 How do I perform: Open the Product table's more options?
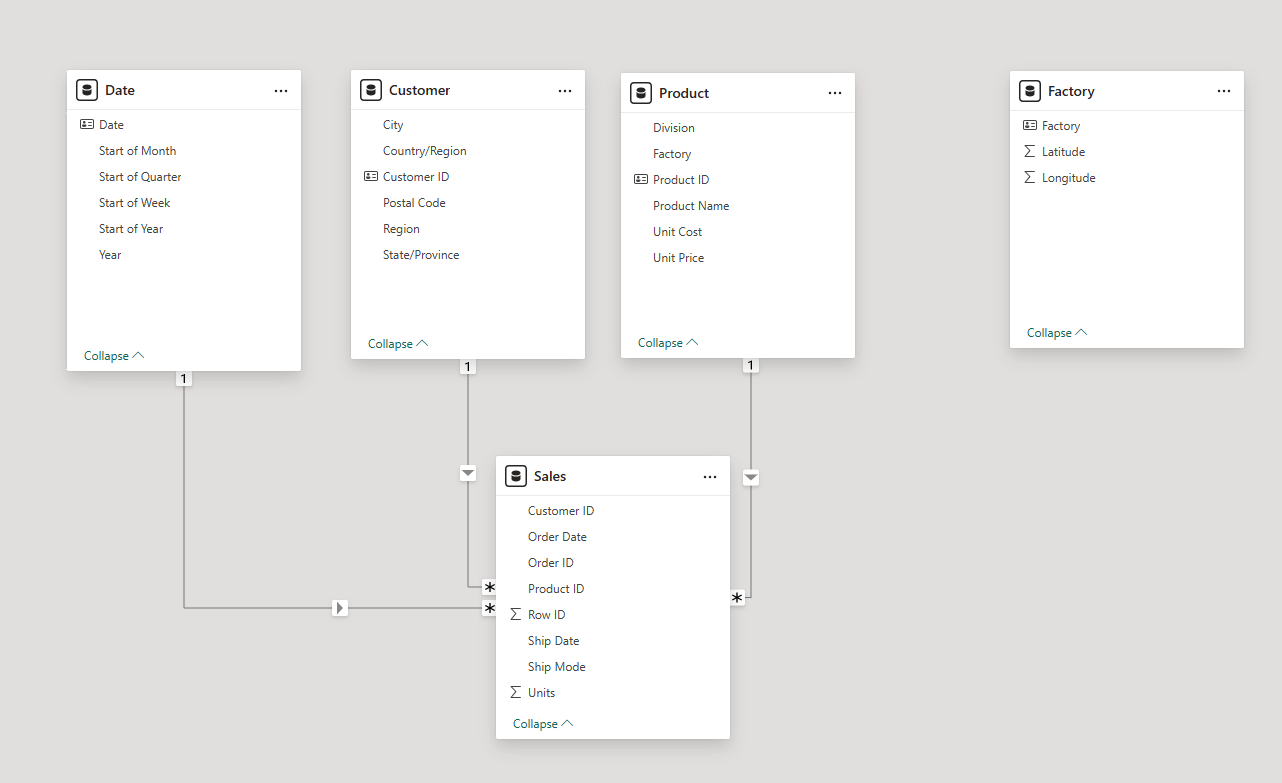point(835,93)
